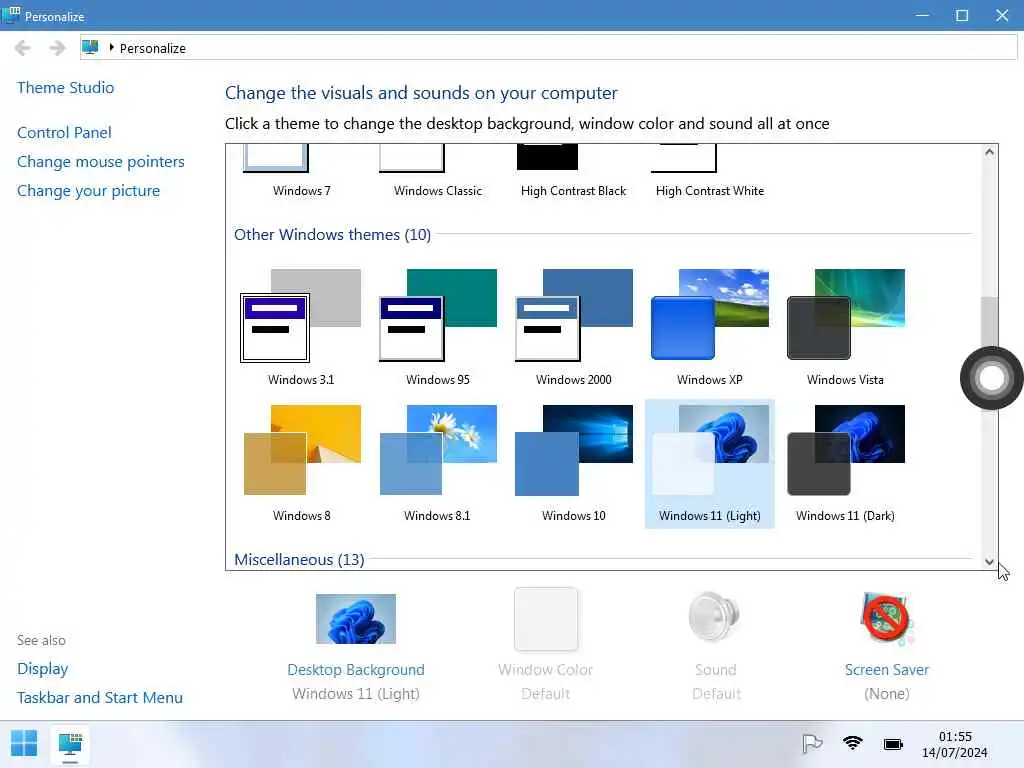Open the notification flag tray icon
The width and height of the screenshot is (1024, 768).
(x=812, y=743)
